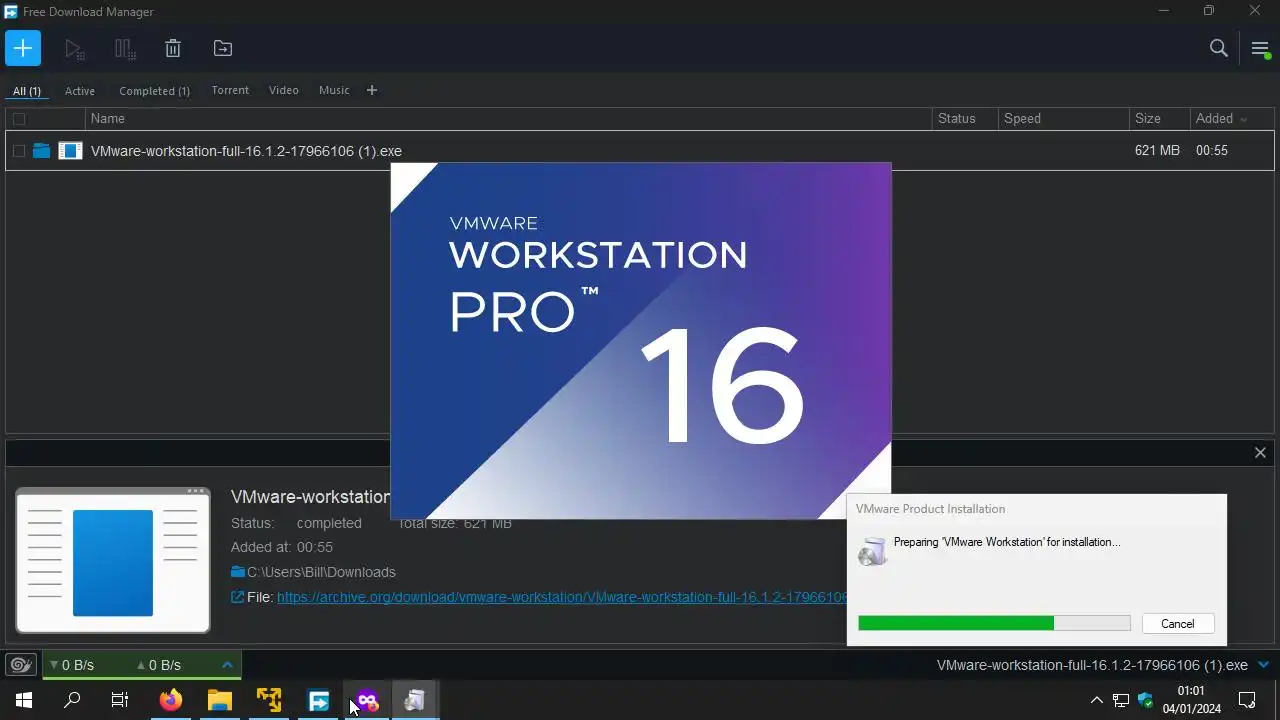Check the select-all checkbox in header
The image size is (1280, 720).
coord(18,119)
